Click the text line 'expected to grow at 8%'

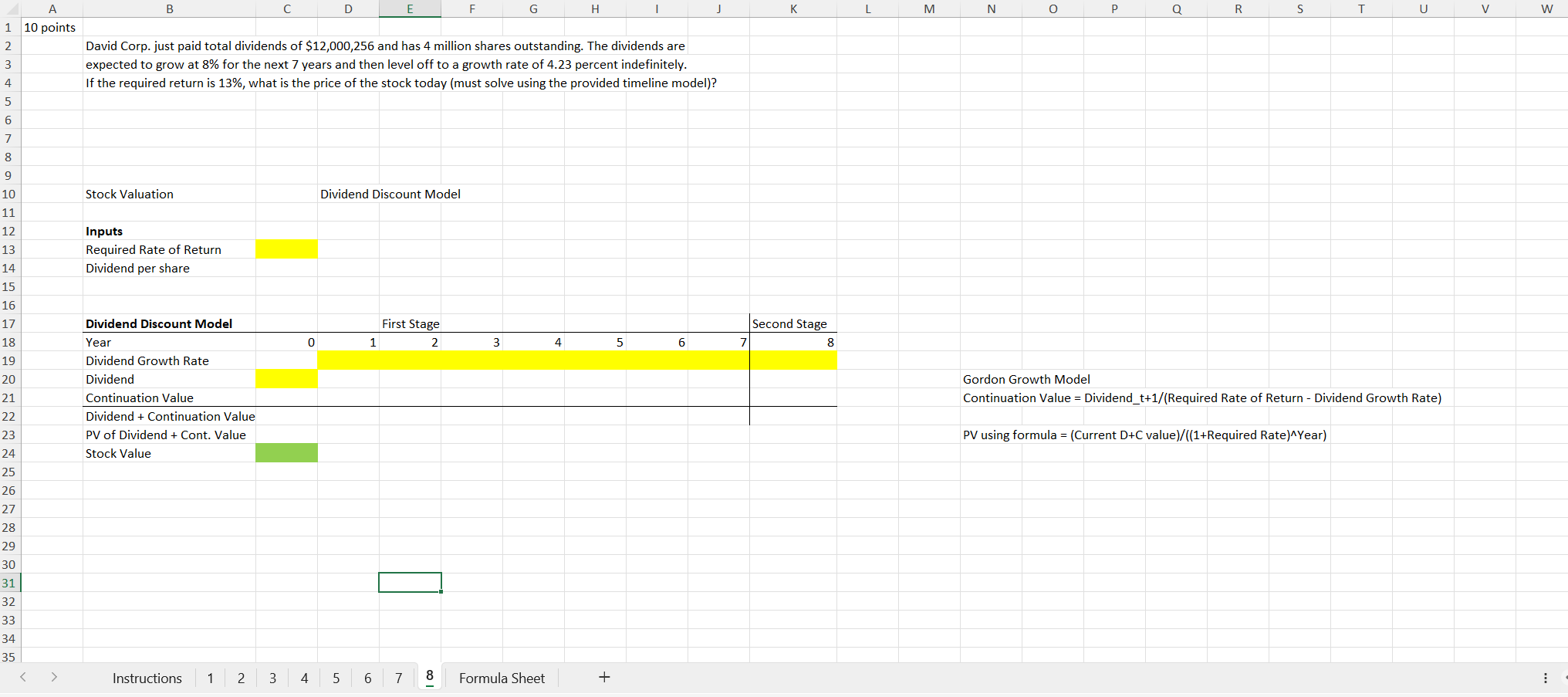[386, 64]
